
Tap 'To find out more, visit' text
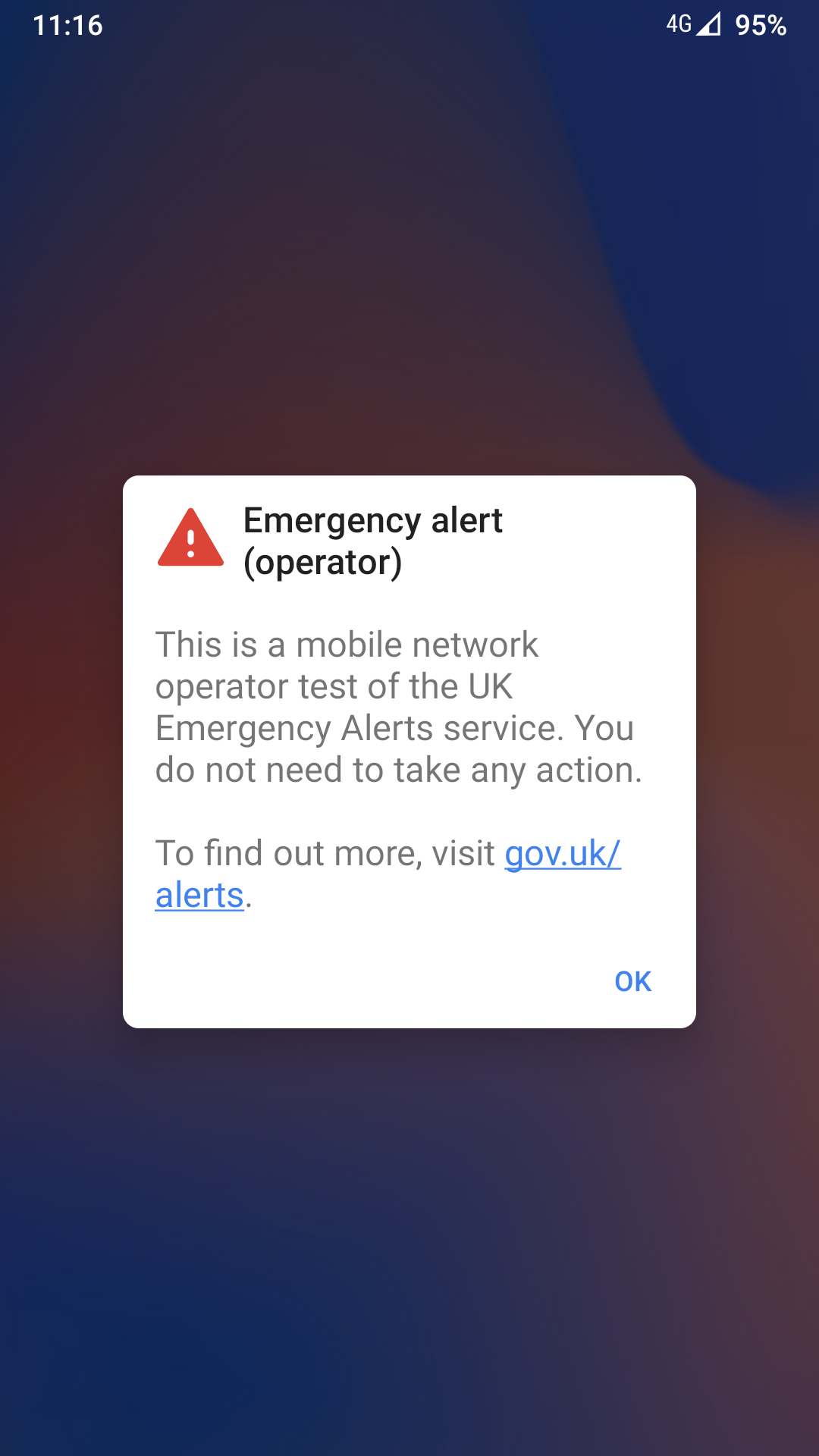(325, 853)
